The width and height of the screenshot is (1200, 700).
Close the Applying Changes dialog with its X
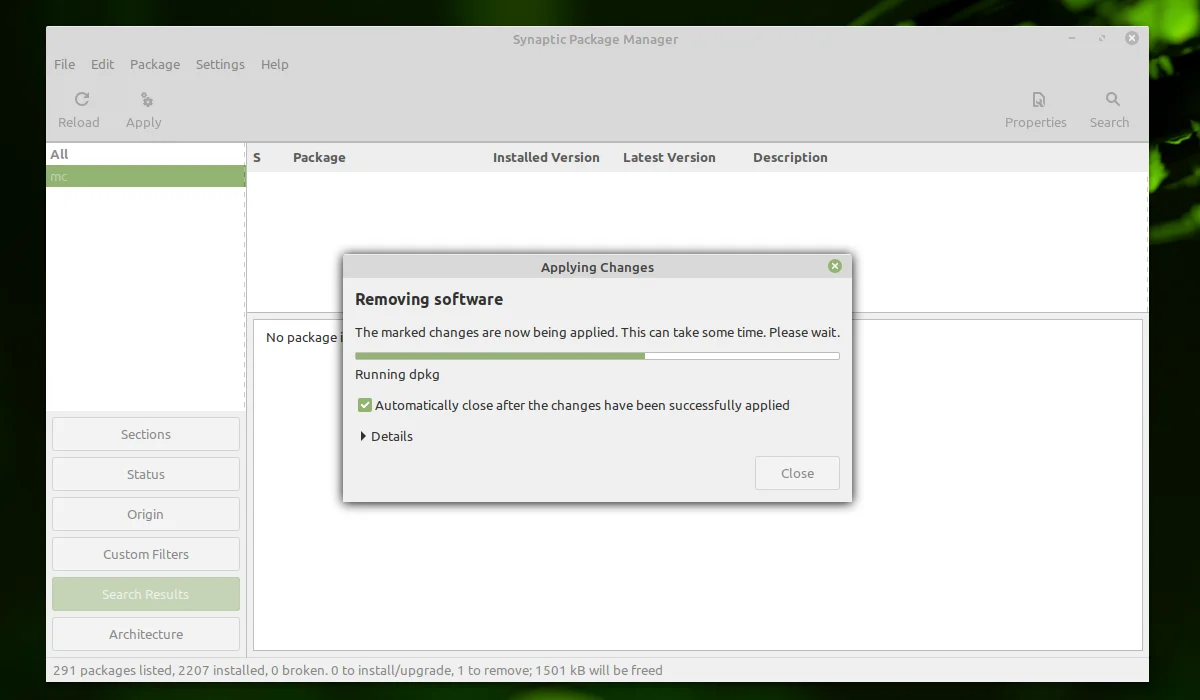(835, 266)
